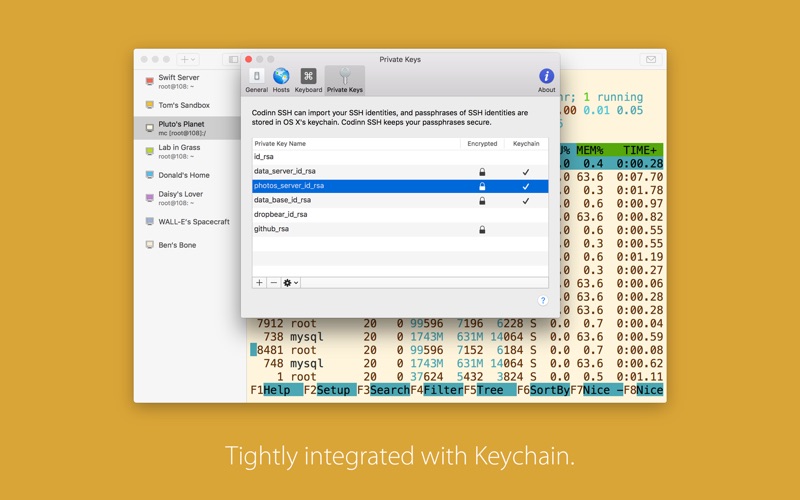800x500 pixels.
Task: Click the help question mark button
Action: click(x=543, y=301)
